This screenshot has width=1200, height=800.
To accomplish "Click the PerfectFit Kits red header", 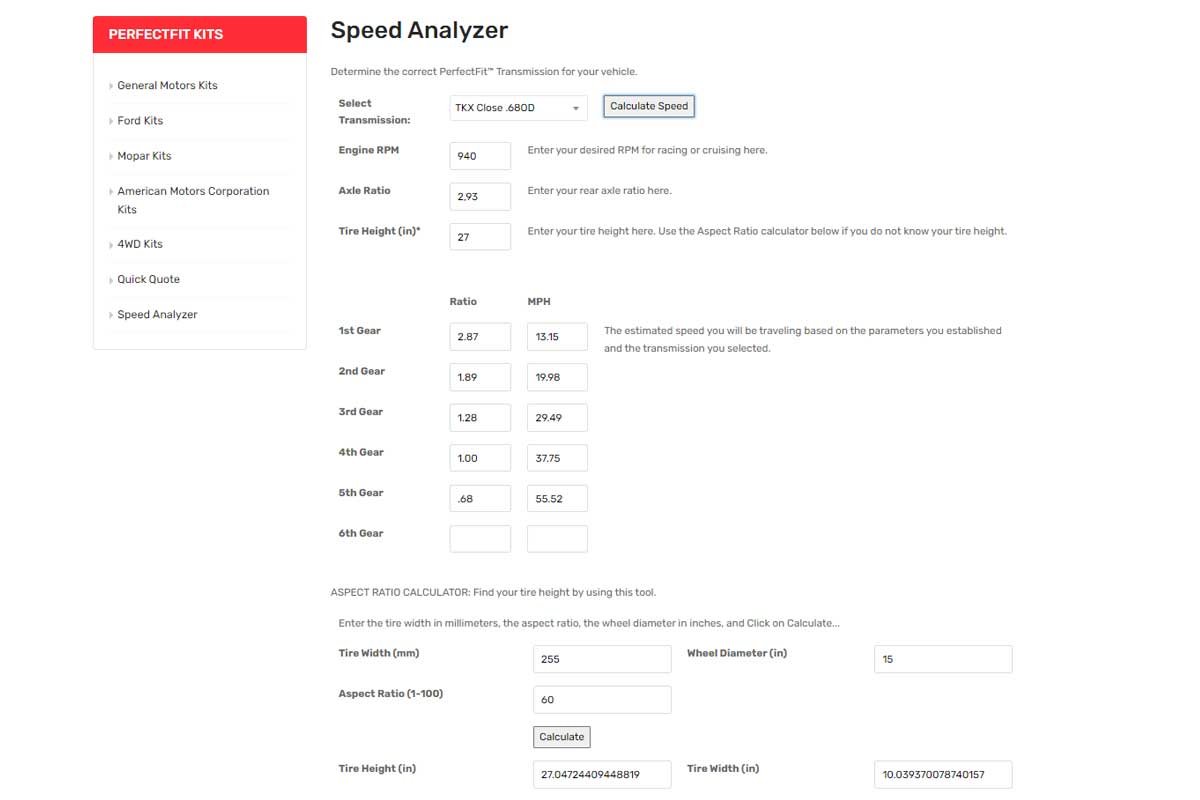I will 200,34.
